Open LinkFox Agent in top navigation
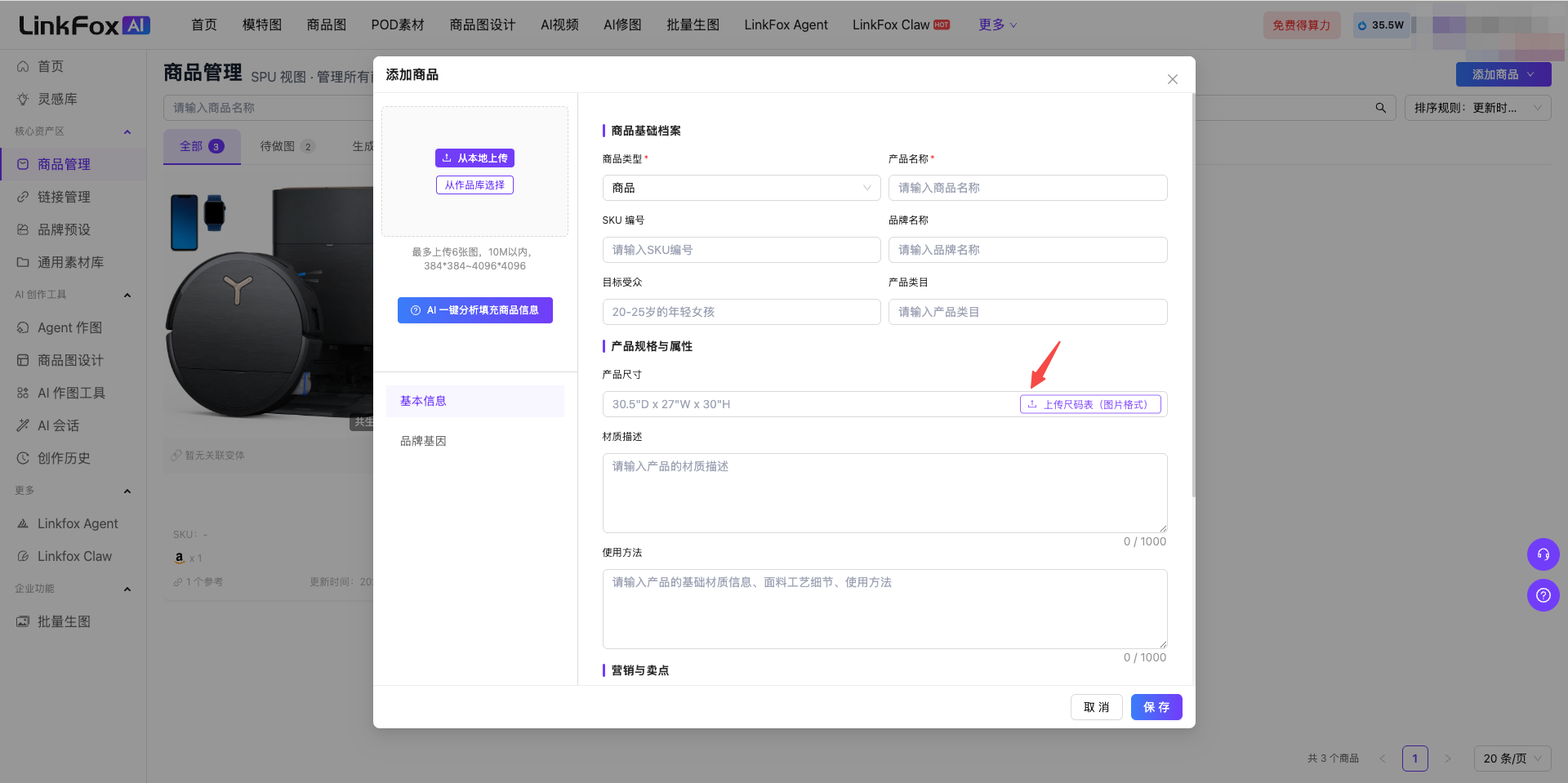 point(786,25)
